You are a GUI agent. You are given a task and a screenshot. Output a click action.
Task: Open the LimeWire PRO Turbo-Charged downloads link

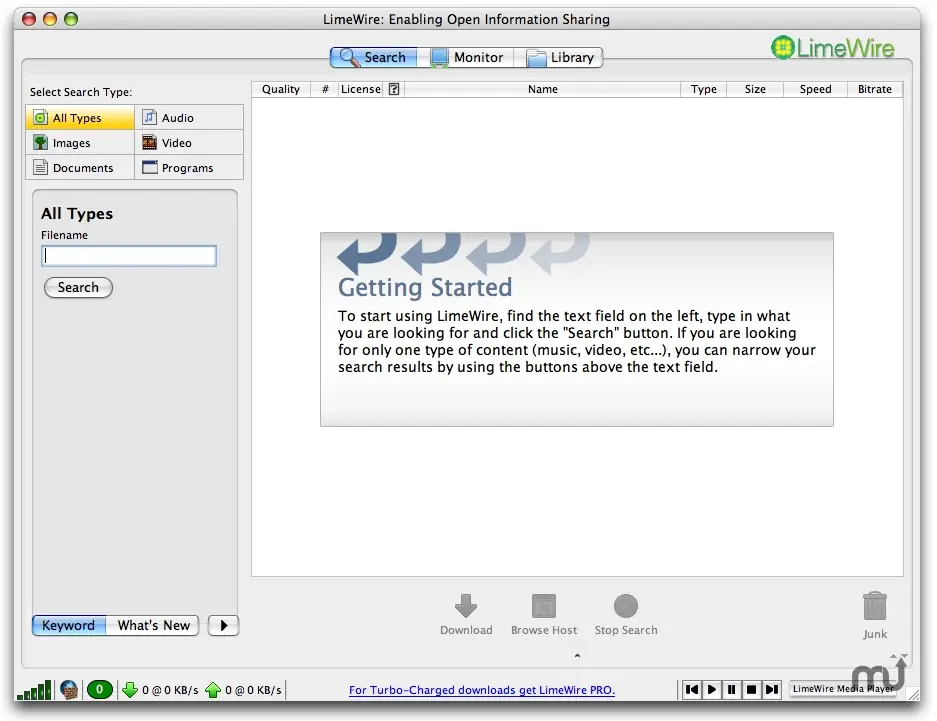coord(482,690)
